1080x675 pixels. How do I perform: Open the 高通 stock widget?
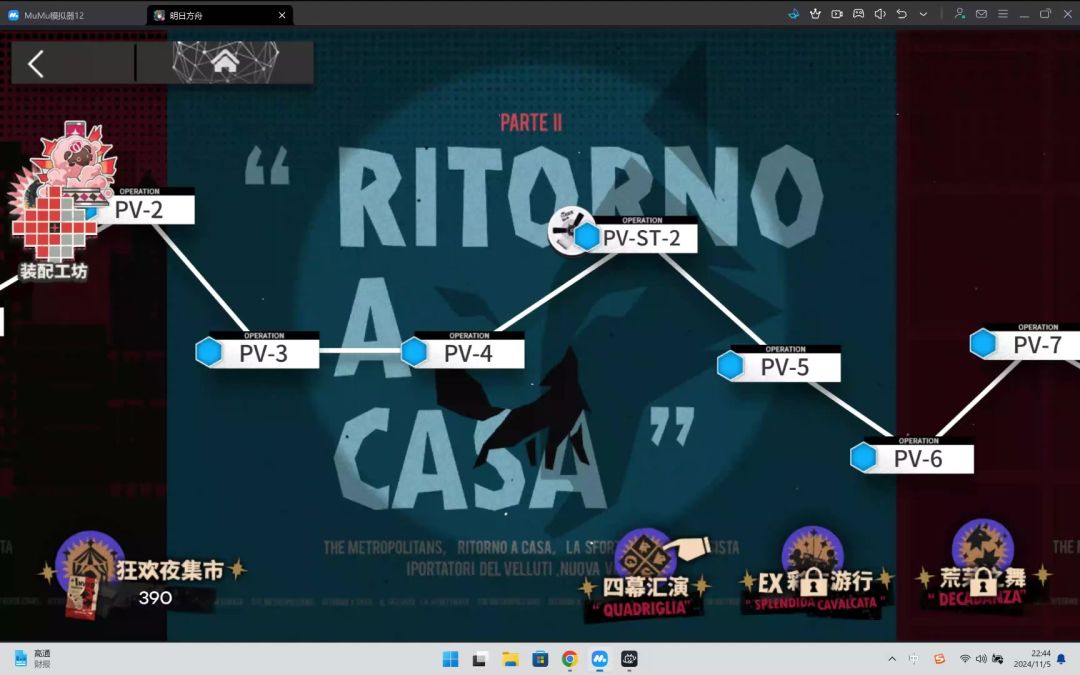(x=33, y=658)
